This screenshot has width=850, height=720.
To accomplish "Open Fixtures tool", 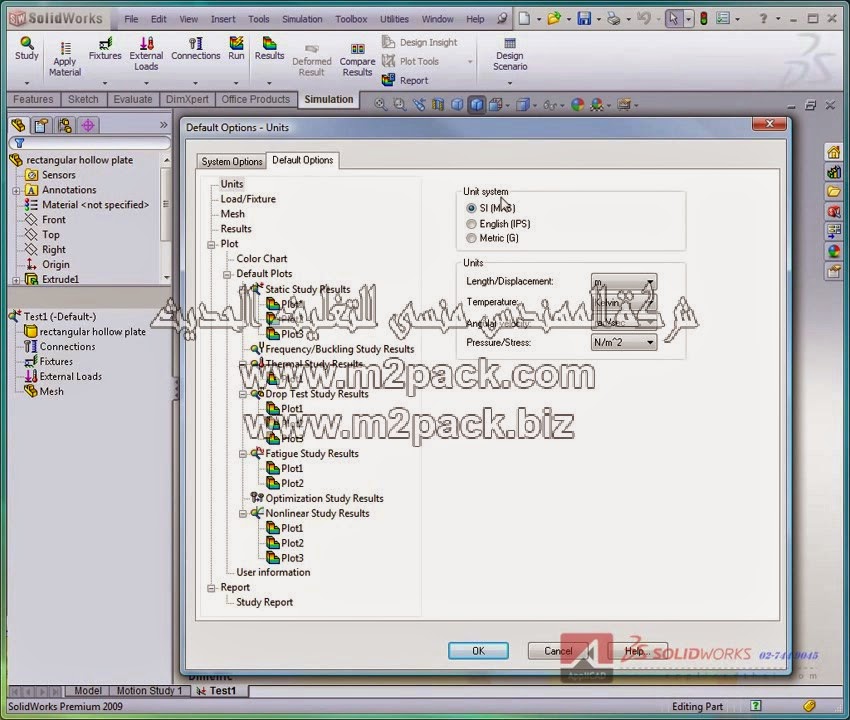I will [x=105, y=49].
